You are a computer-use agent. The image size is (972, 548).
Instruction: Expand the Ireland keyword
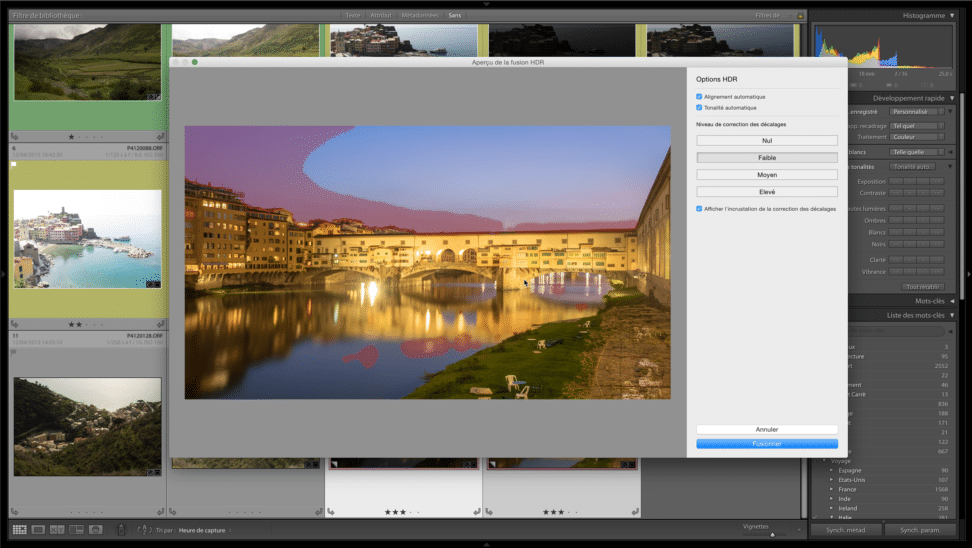tap(831, 508)
